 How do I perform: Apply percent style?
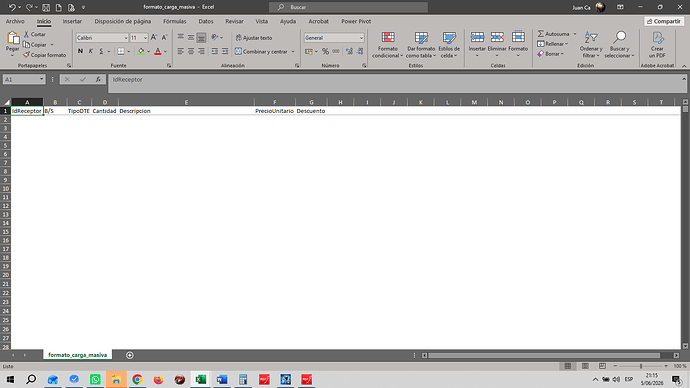325,51
